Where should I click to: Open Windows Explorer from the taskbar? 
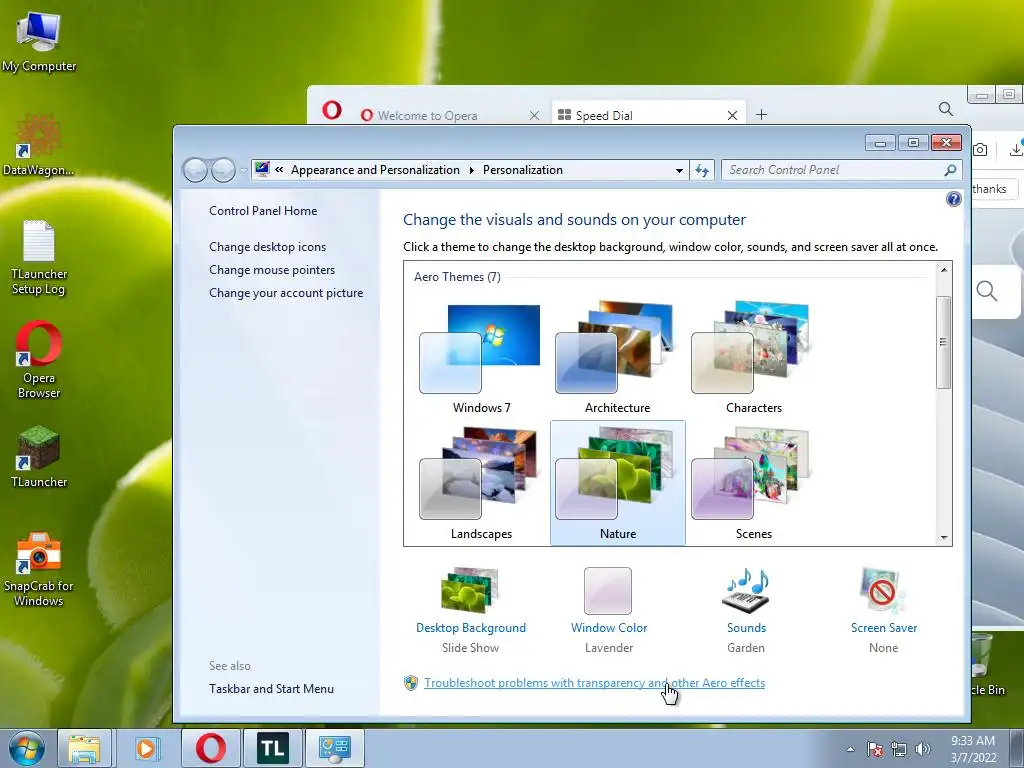click(x=84, y=748)
